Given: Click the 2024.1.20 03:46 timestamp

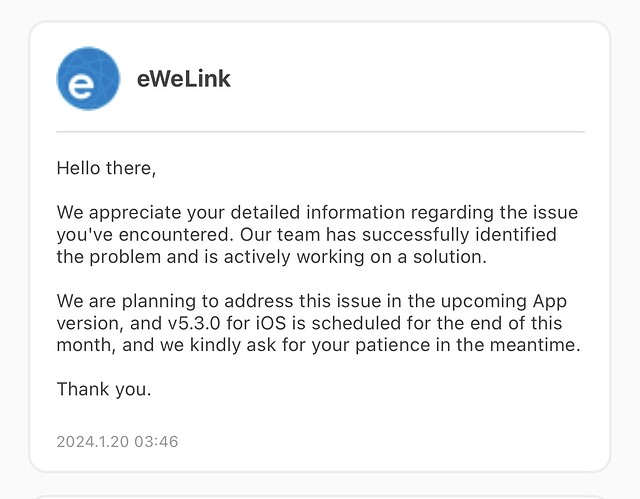Looking at the screenshot, I should [x=118, y=441].
